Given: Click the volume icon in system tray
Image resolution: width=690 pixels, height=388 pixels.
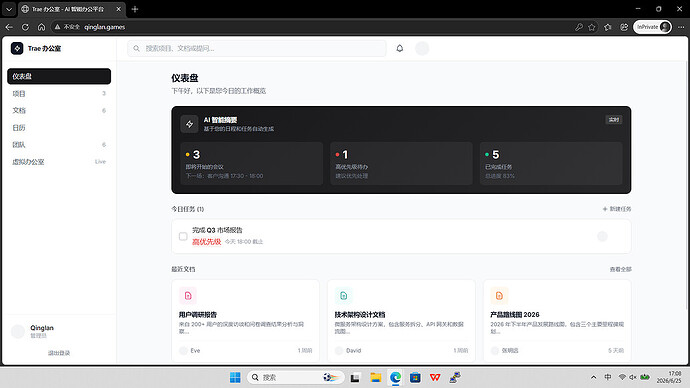Looking at the screenshot, I should pos(633,377).
